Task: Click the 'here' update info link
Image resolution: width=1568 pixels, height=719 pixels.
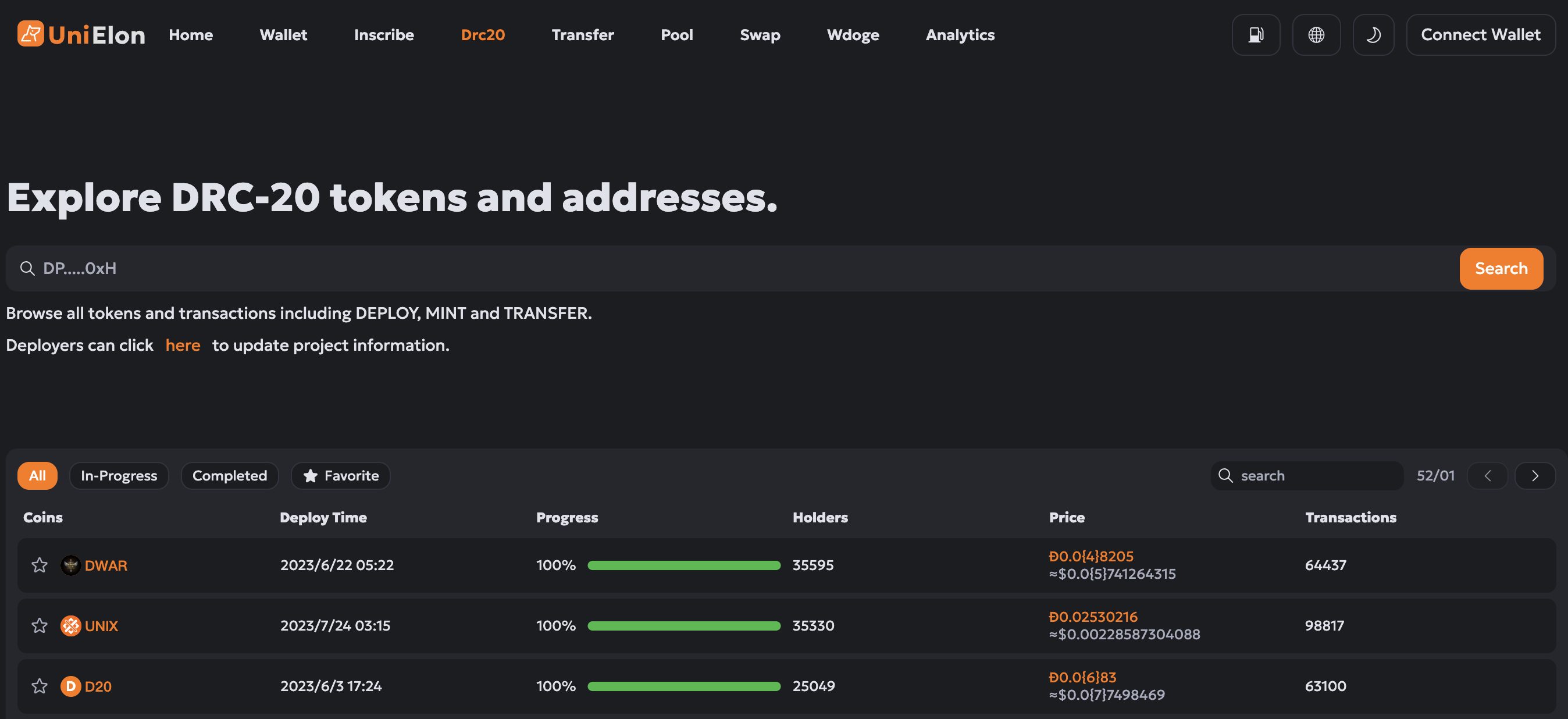Action: (x=183, y=345)
